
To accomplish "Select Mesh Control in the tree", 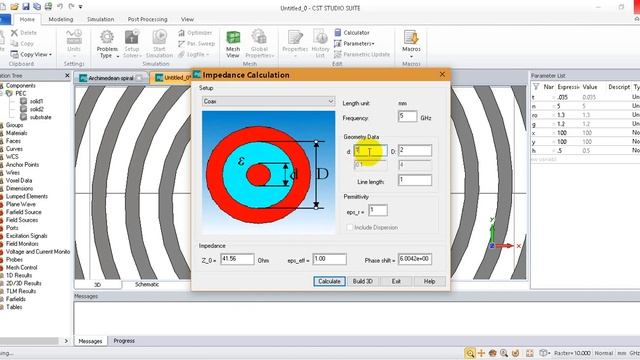I will click(21, 267).
